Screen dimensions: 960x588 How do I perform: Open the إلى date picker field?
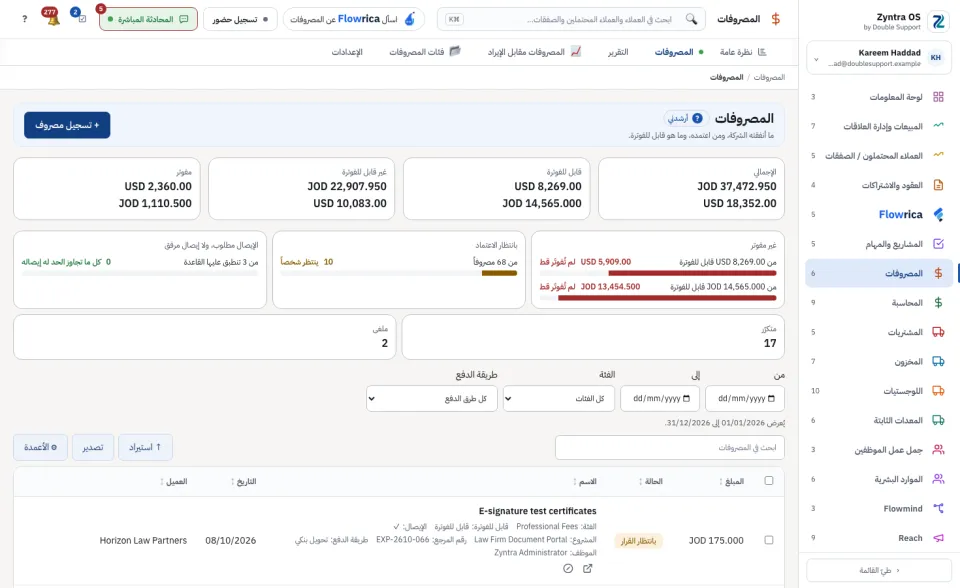pos(660,399)
